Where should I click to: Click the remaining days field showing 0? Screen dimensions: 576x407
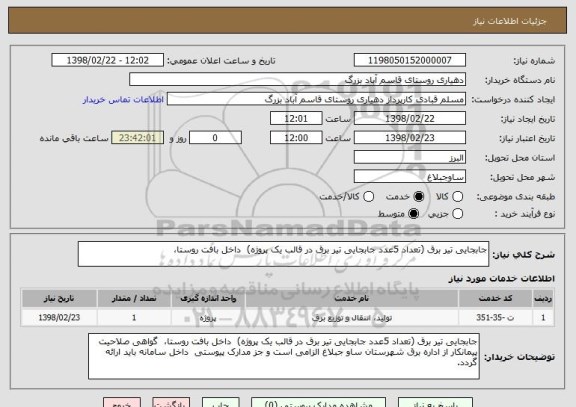(215, 138)
